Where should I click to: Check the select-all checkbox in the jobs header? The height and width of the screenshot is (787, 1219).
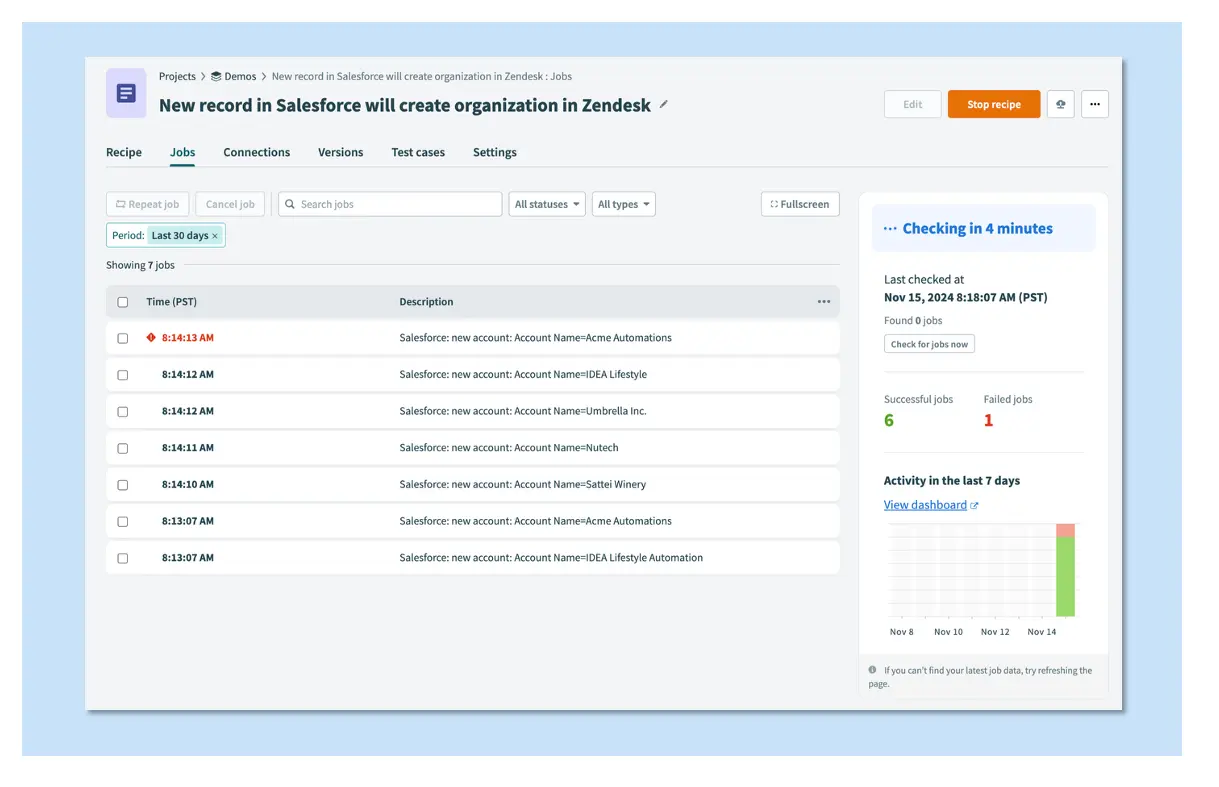(x=122, y=301)
